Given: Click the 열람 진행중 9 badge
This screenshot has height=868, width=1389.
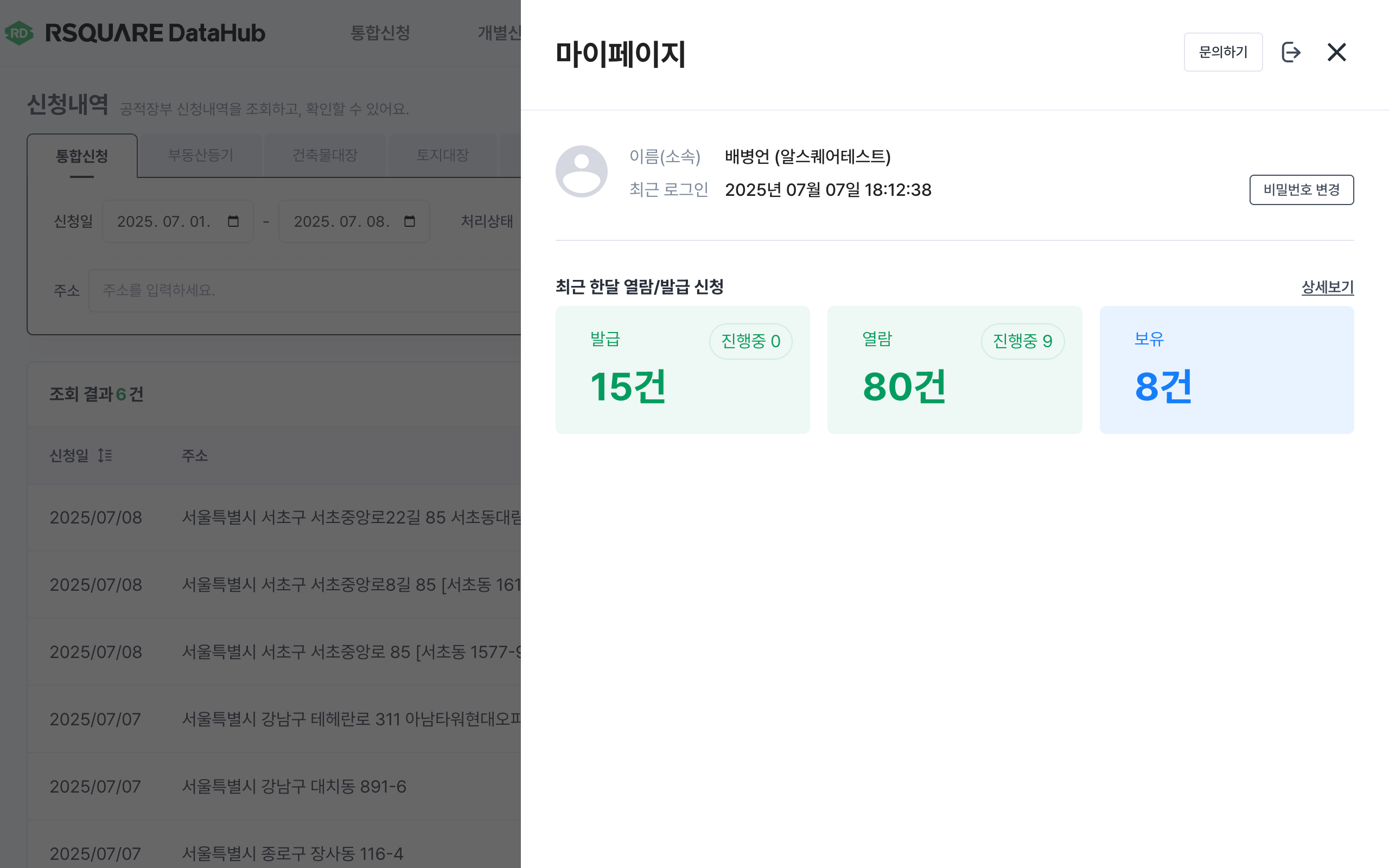Looking at the screenshot, I should tap(1022, 342).
